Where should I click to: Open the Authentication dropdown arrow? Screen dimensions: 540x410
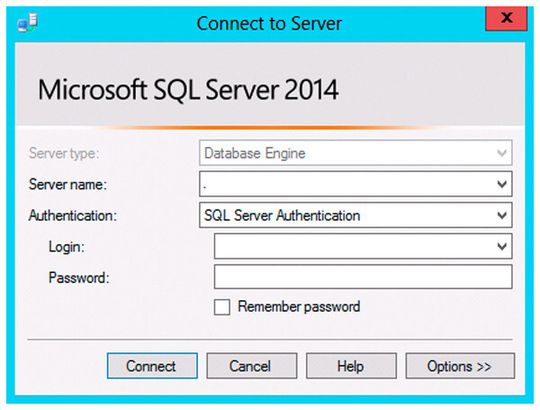(502, 215)
